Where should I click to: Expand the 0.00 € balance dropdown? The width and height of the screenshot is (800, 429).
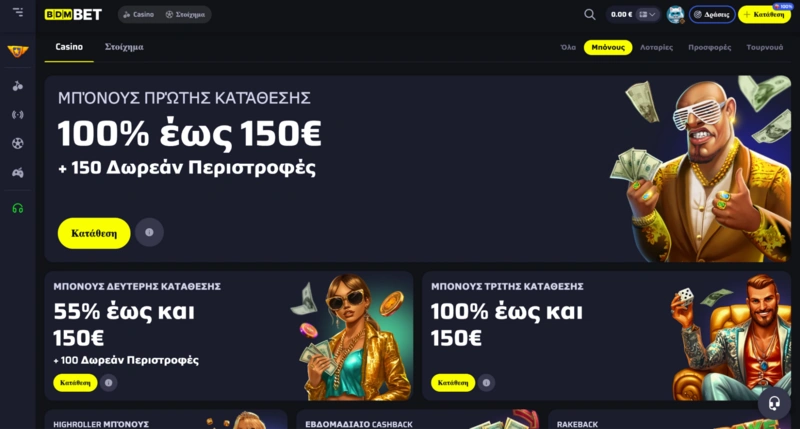coord(633,14)
